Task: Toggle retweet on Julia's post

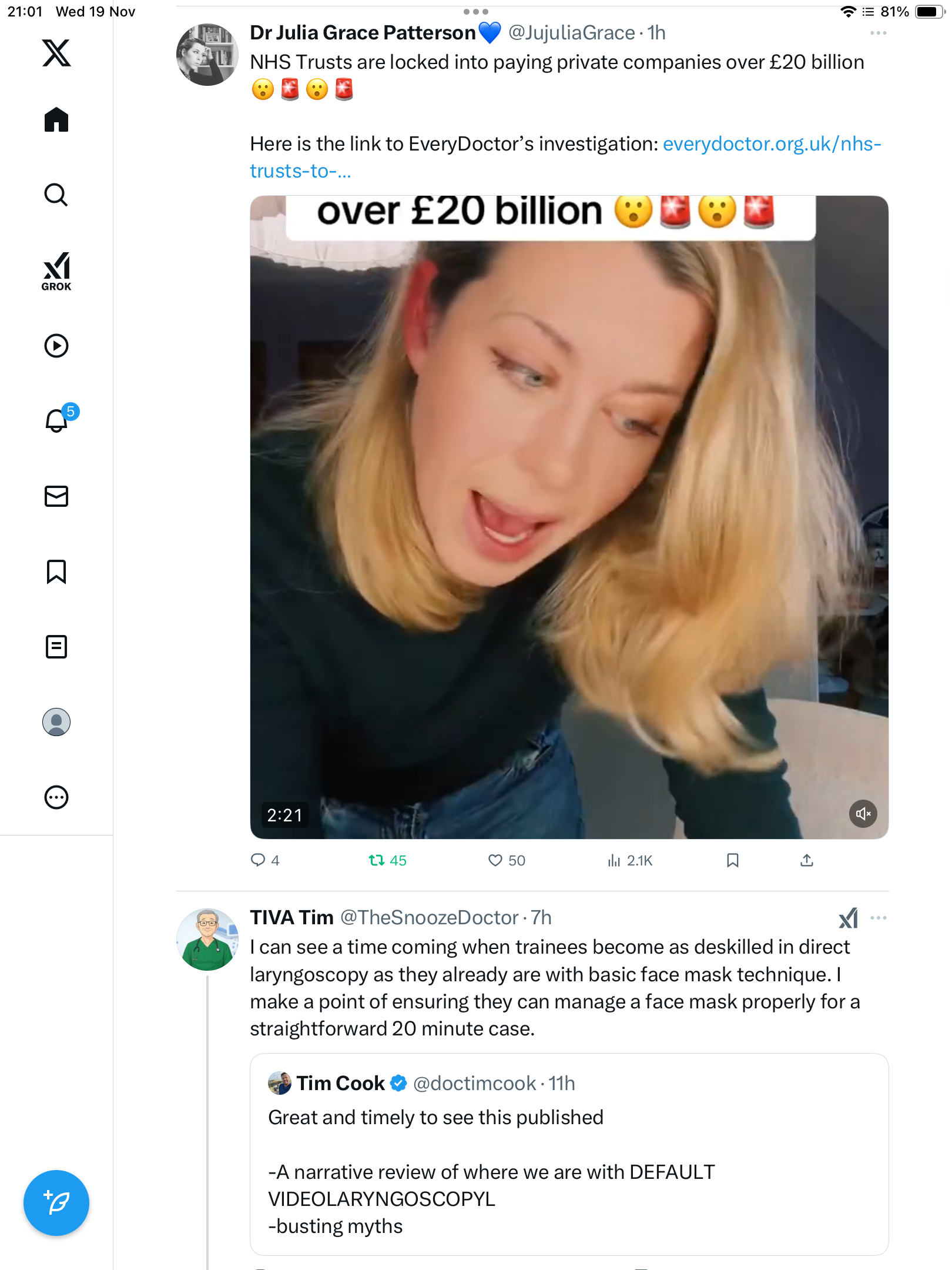Action: [377, 861]
